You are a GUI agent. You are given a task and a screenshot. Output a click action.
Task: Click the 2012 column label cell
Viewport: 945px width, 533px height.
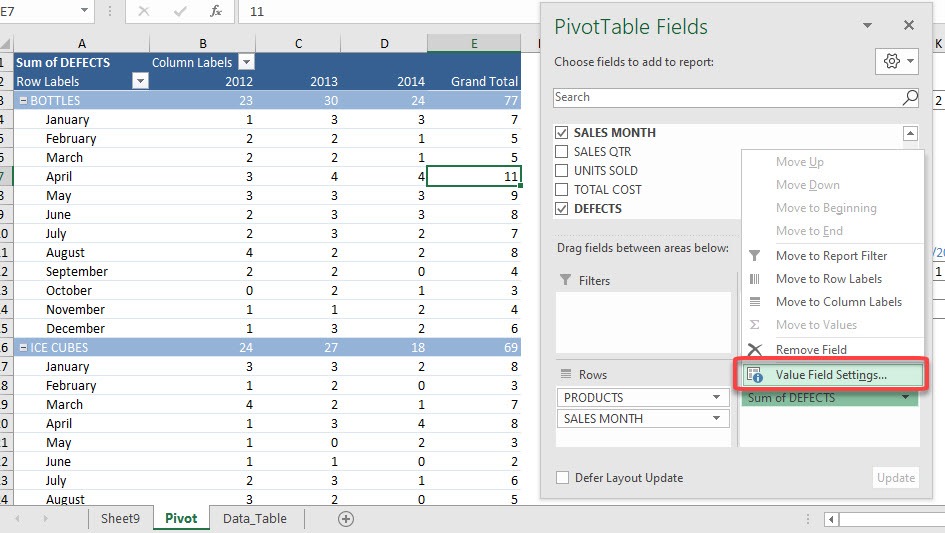click(x=202, y=81)
